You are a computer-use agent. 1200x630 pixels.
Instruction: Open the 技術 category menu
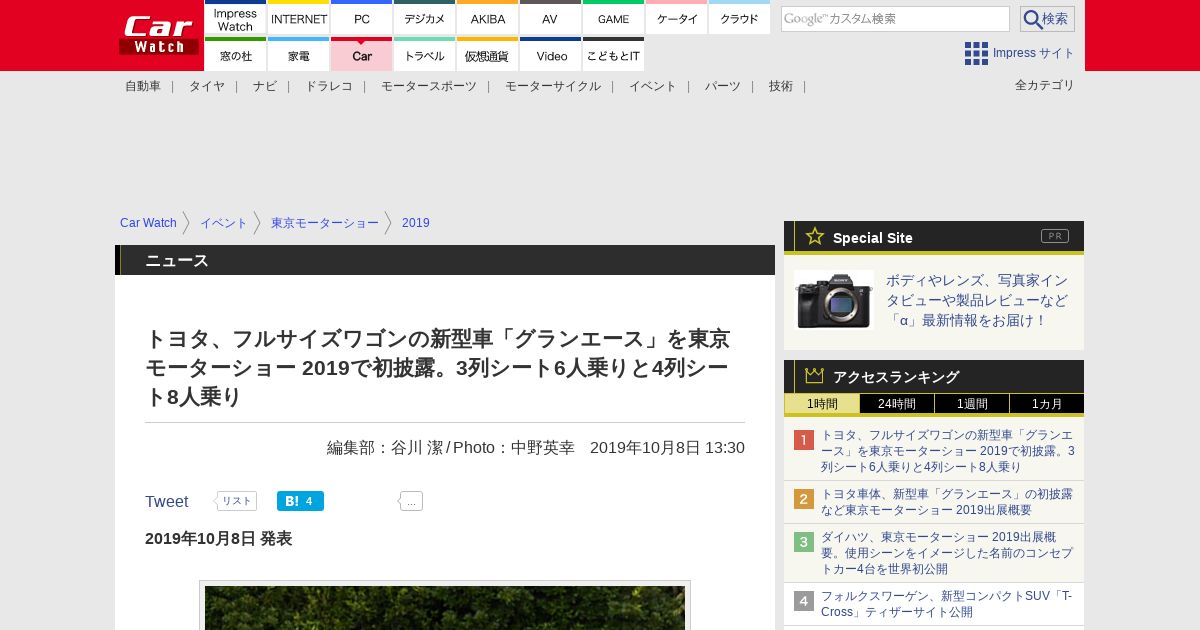(x=781, y=86)
